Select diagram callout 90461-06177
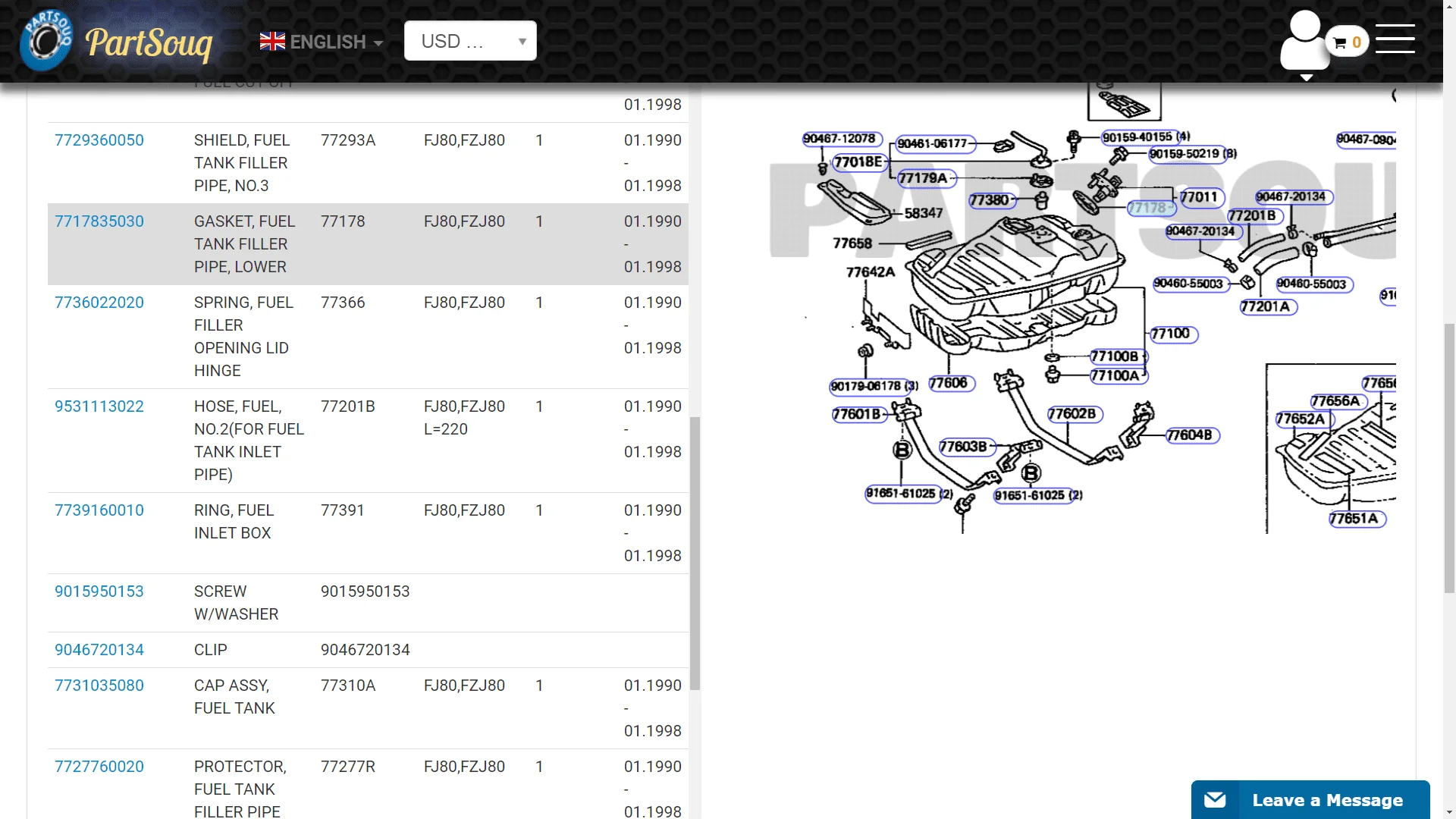Viewport: 1456px width, 819px height. [934, 143]
